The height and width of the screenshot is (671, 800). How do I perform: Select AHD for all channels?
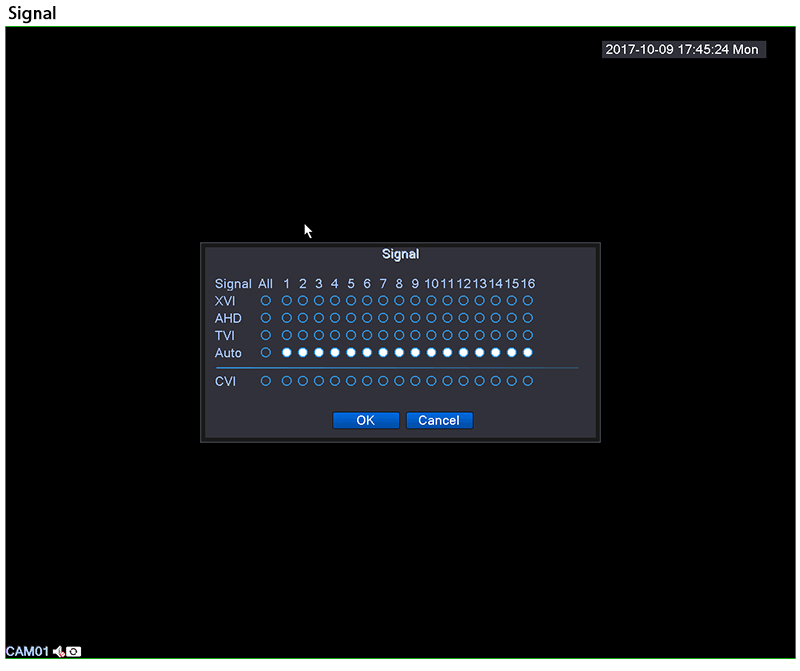[x=266, y=318]
